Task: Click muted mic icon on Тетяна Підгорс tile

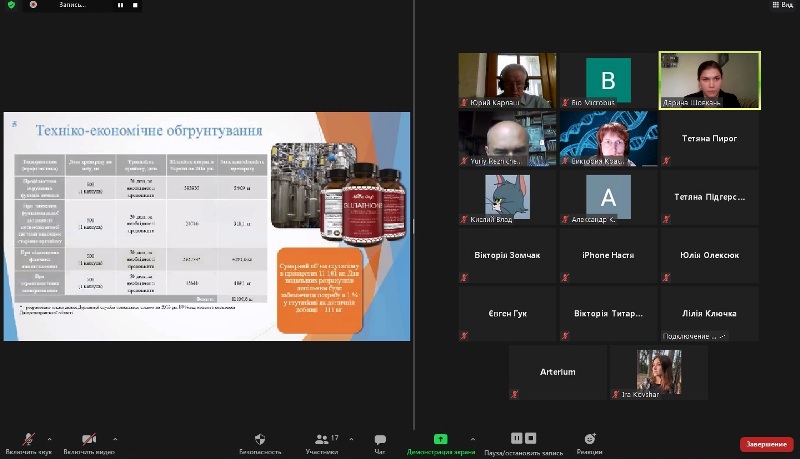Action: (x=666, y=219)
